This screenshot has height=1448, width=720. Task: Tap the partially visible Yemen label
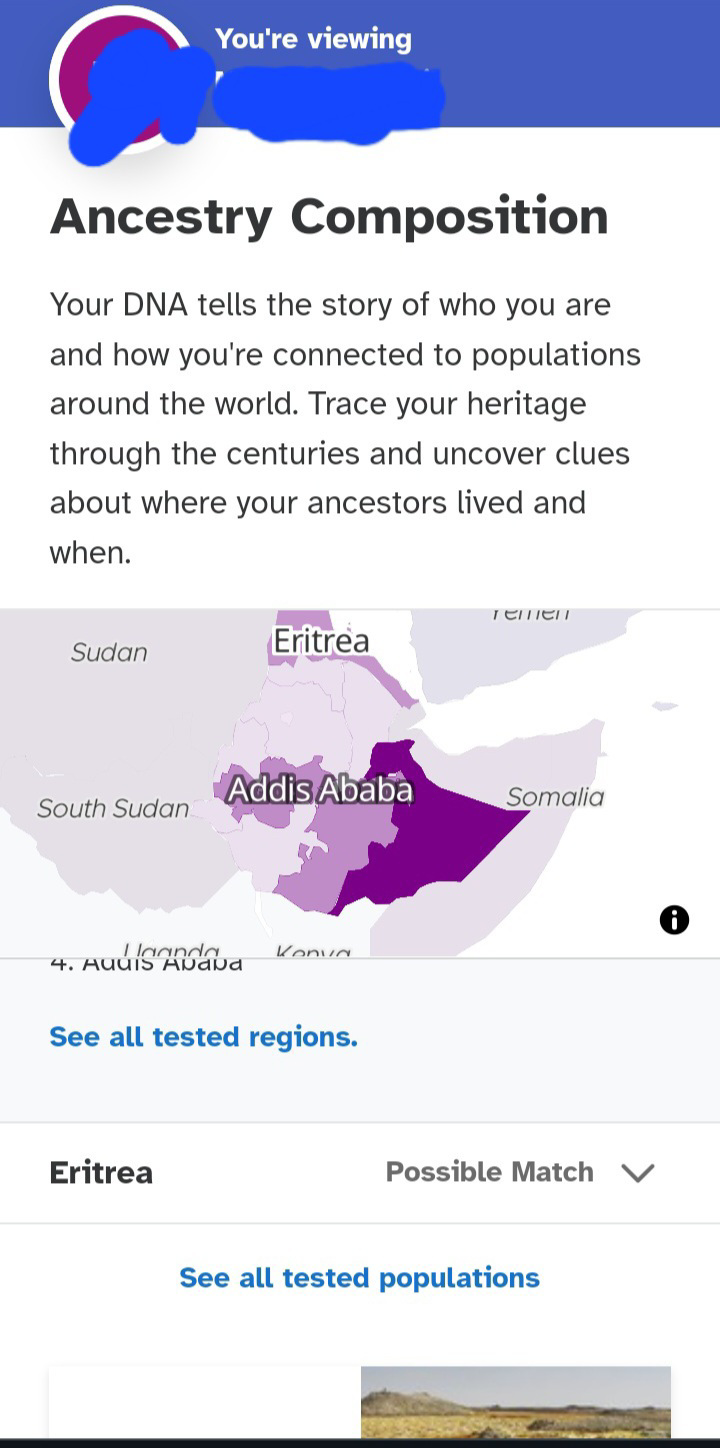[x=530, y=614]
